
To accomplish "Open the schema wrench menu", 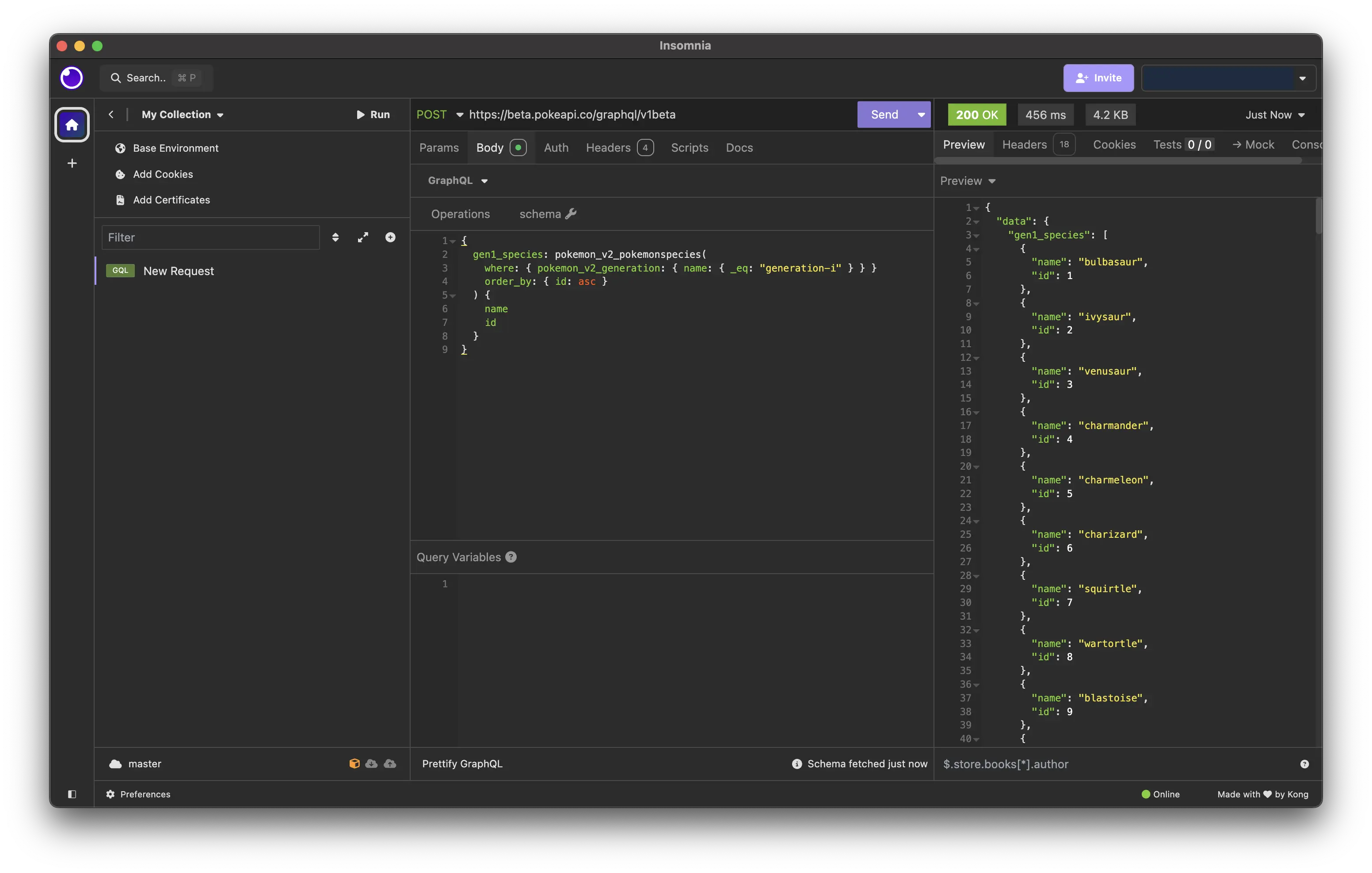I will pos(548,214).
